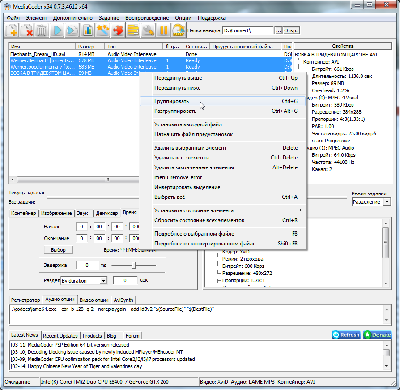Click the Refresh button in news panel

click(x=346, y=335)
